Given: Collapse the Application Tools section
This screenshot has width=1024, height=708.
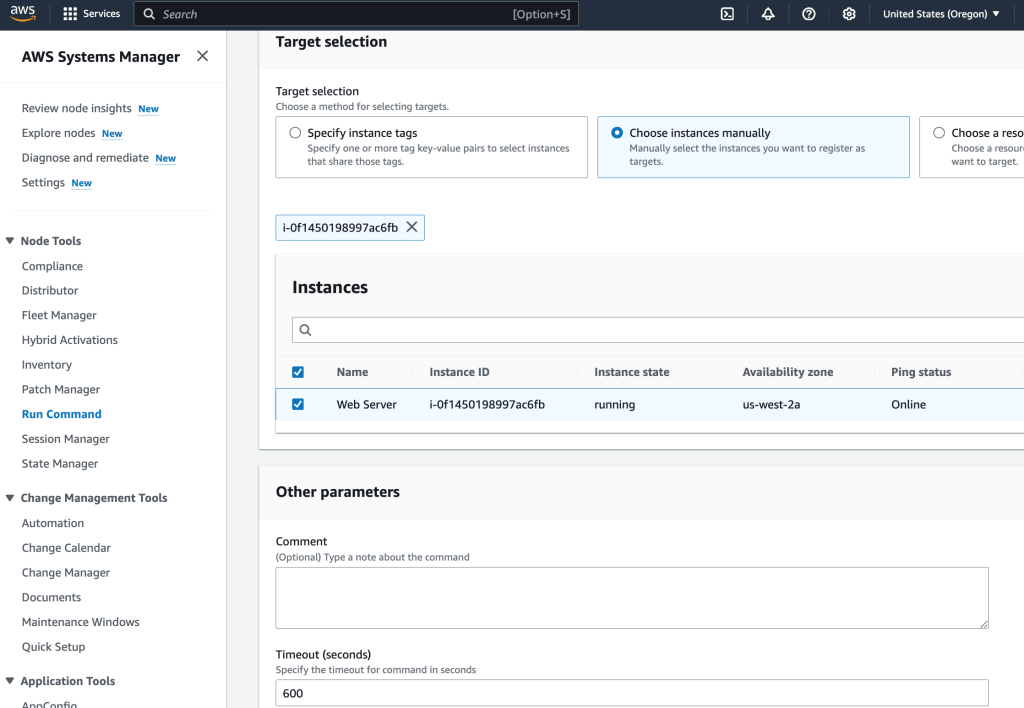Looking at the screenshot, I should tap(10, 681).
